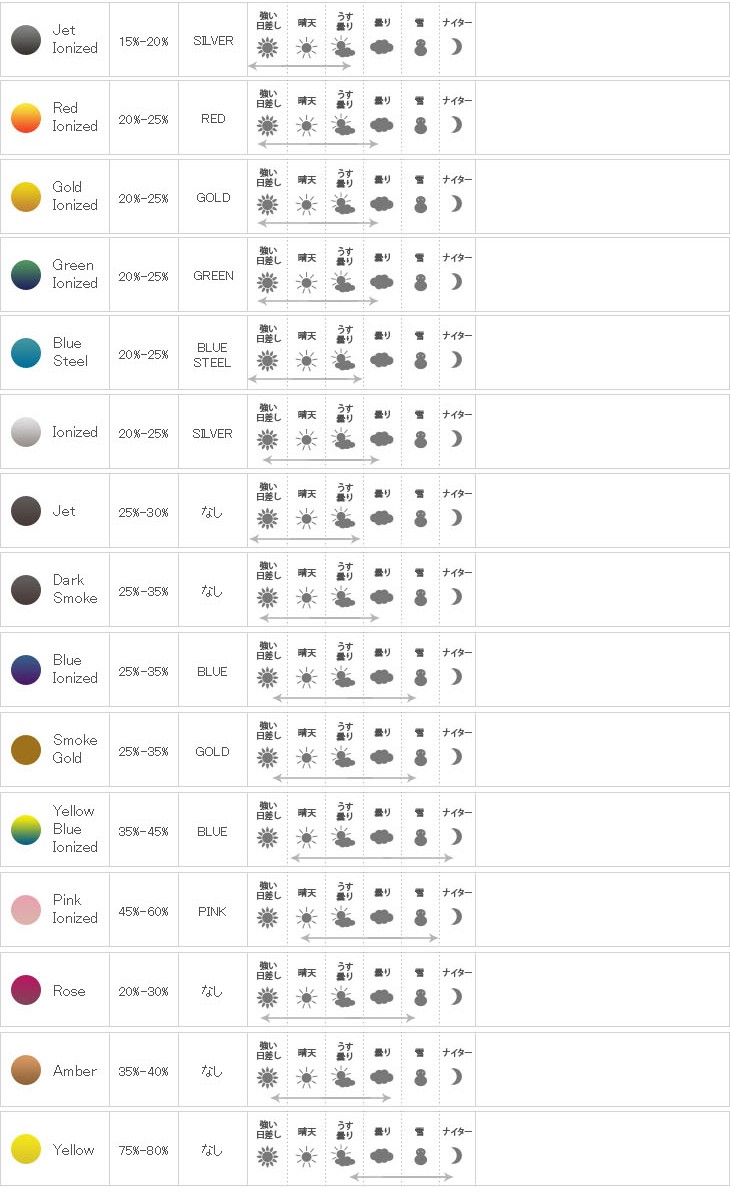This screenshot has width=730, height=1194.
Task: Click the clear sky sun icon in Dark Smoke row
Action: coord(306,598)
